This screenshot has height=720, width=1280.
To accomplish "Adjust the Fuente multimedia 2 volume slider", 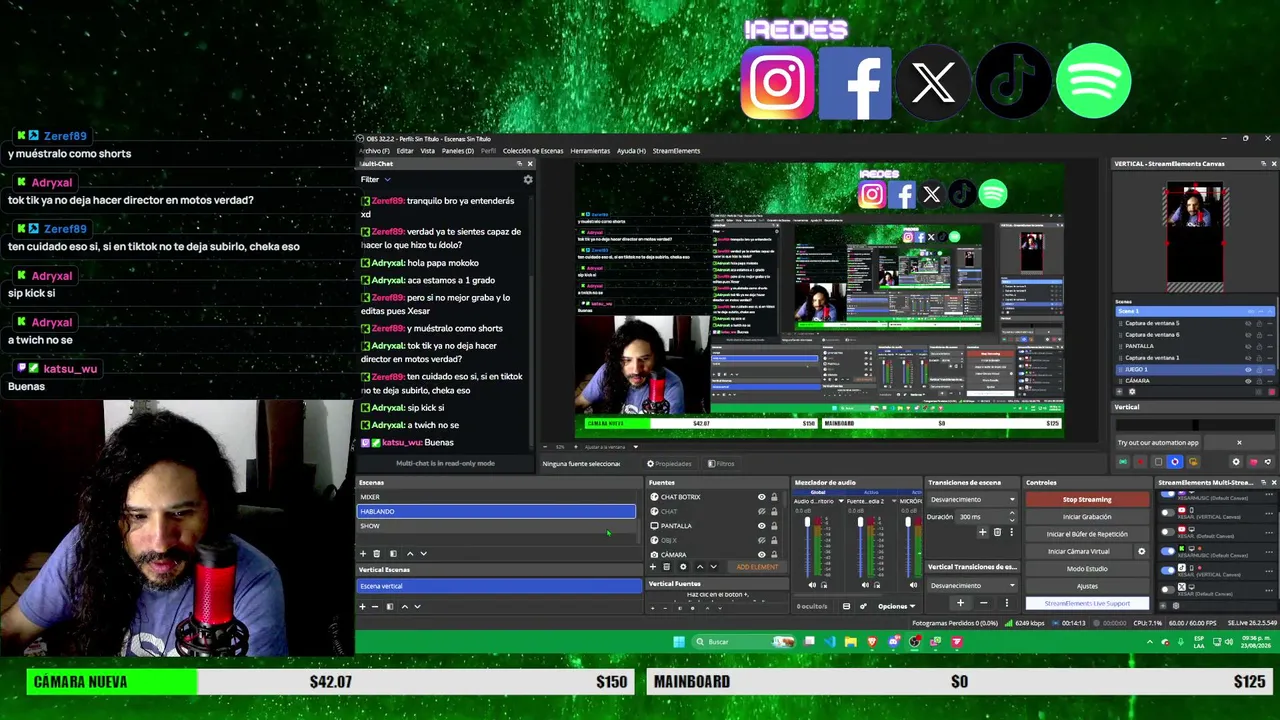I will (x=860, y=546).
